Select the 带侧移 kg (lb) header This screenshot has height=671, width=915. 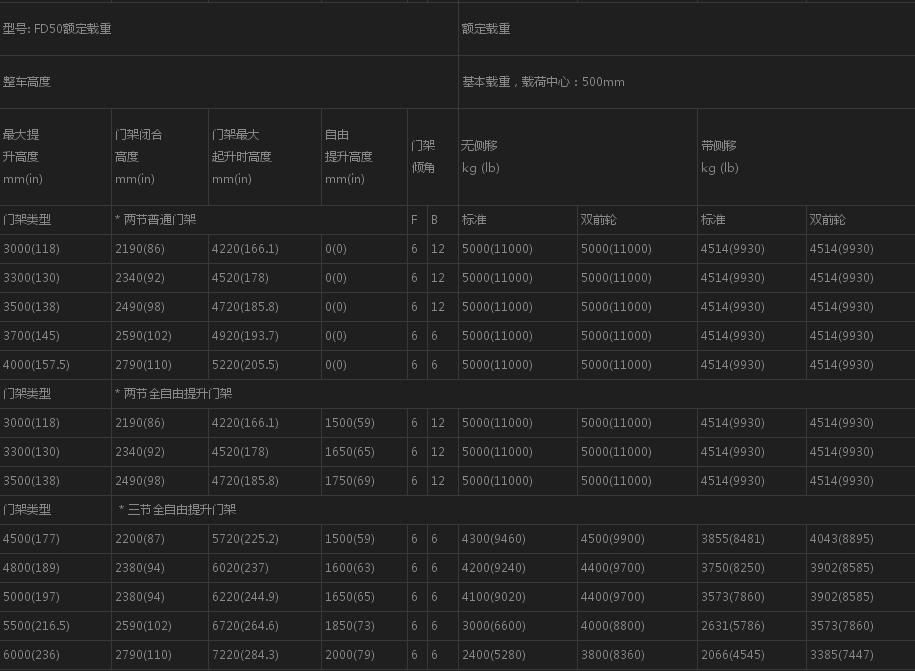(720, 156)
